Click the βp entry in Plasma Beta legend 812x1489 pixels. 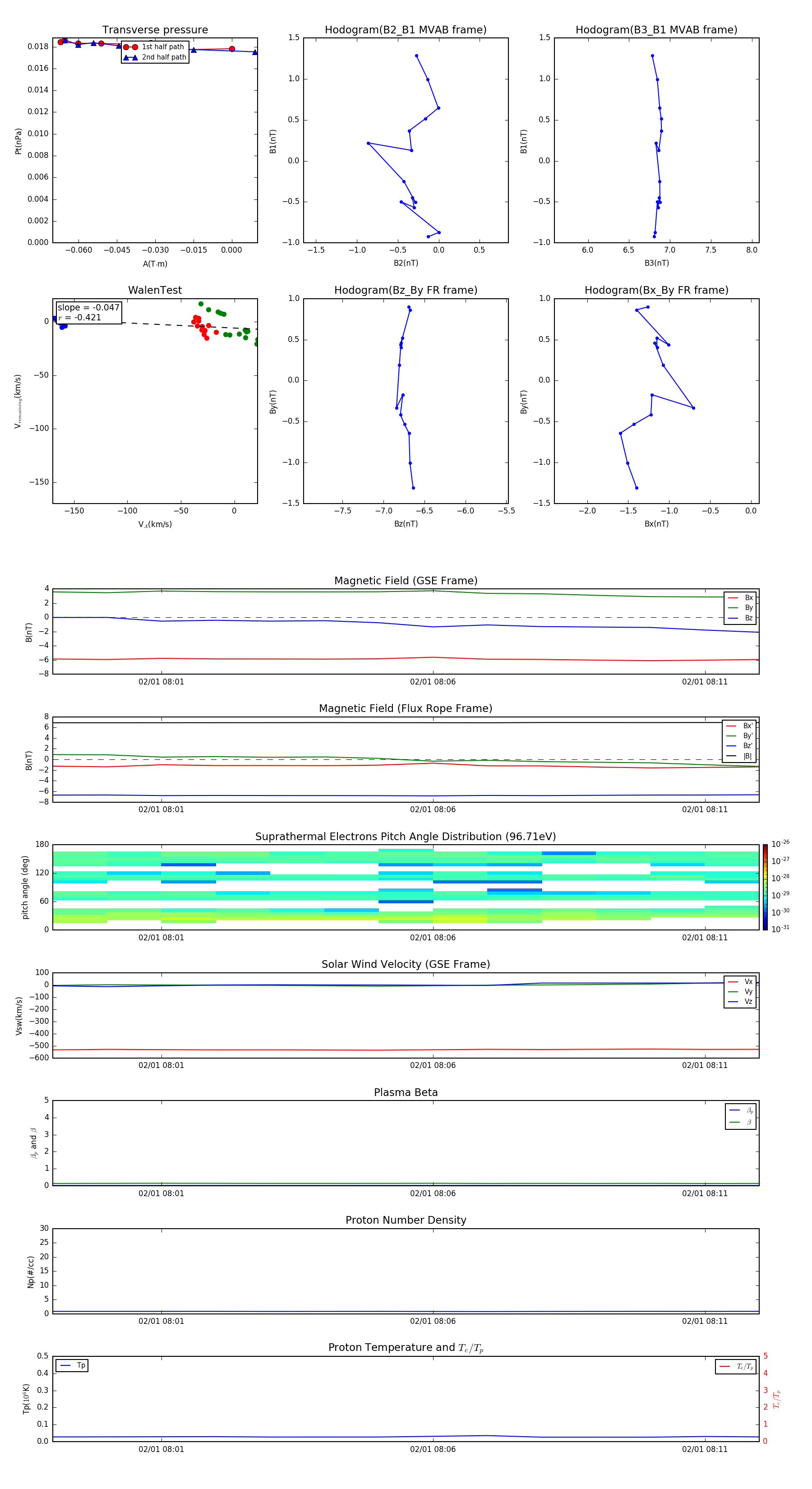[x=741, y=1110]
